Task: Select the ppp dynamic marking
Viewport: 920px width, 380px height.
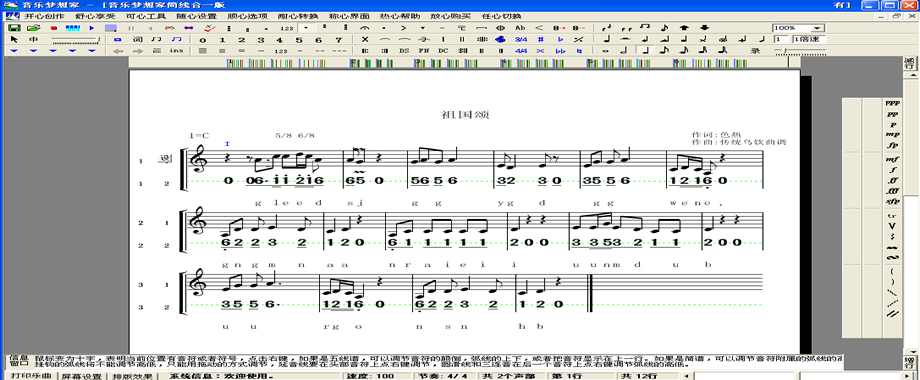Action: [892, 103]
